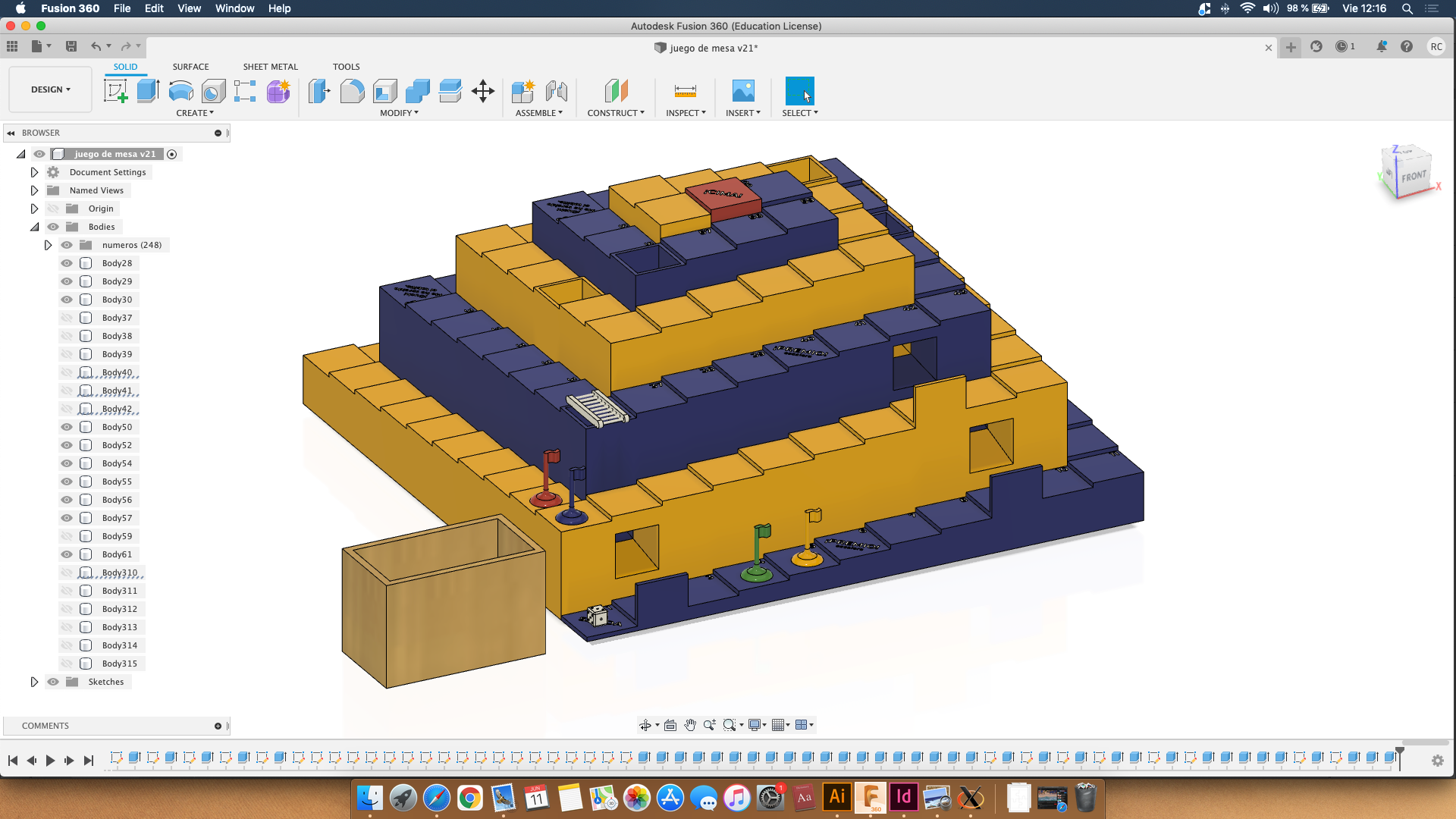Open the DESIGN workspace dropdown
The image size is (1456, 819).
coord(50,89)
